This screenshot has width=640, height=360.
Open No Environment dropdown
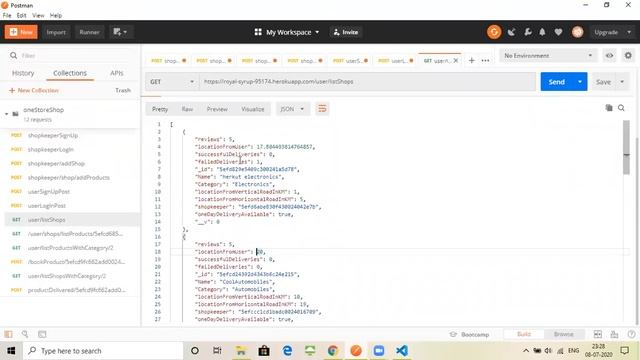click(548, 56)
